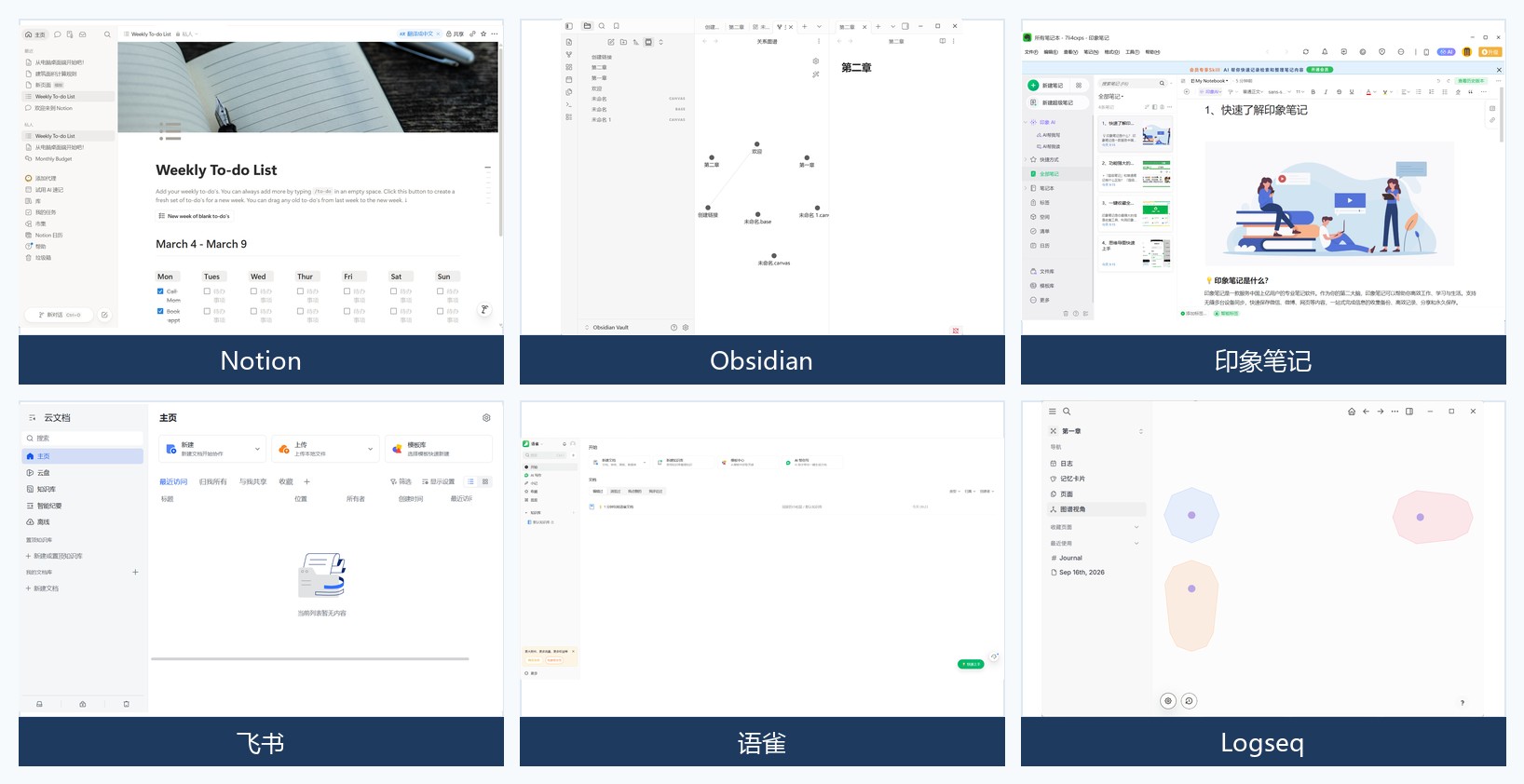This screenshot has height=784, width=1524.
Task: Click the Obsidian bookmark icon in top bar
Action: (x=617, y=26)
